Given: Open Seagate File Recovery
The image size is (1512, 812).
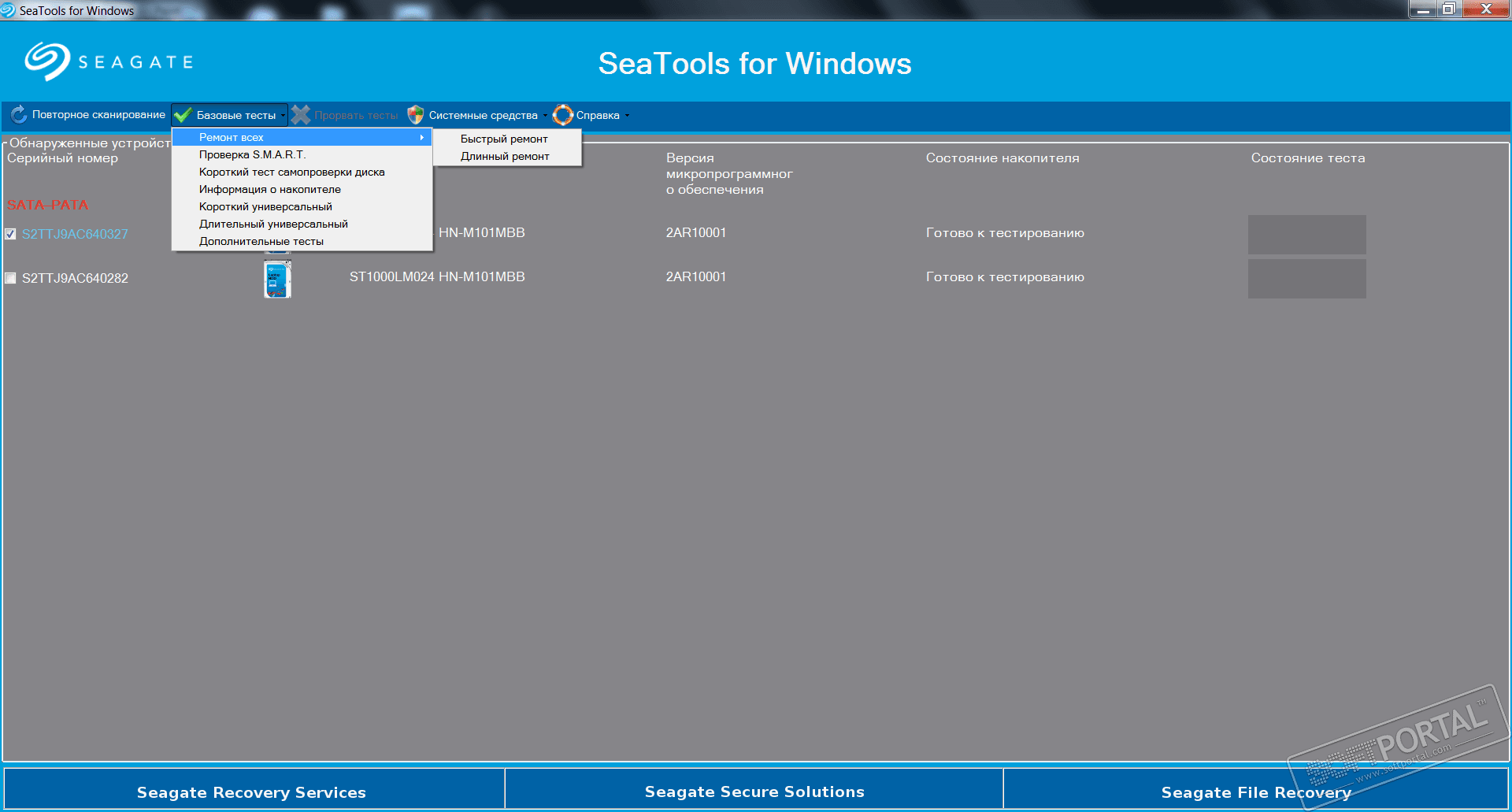Looking at the screenshot, I should (x=1256, y=789).
